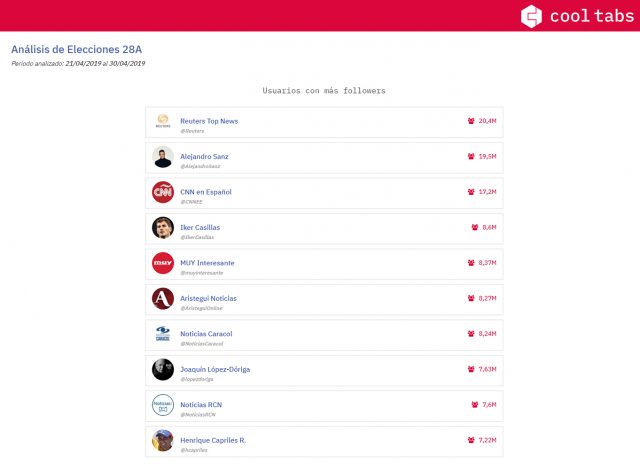Open the Noticias RCN name link
640x470 pixels.
[x=201, y=405]
